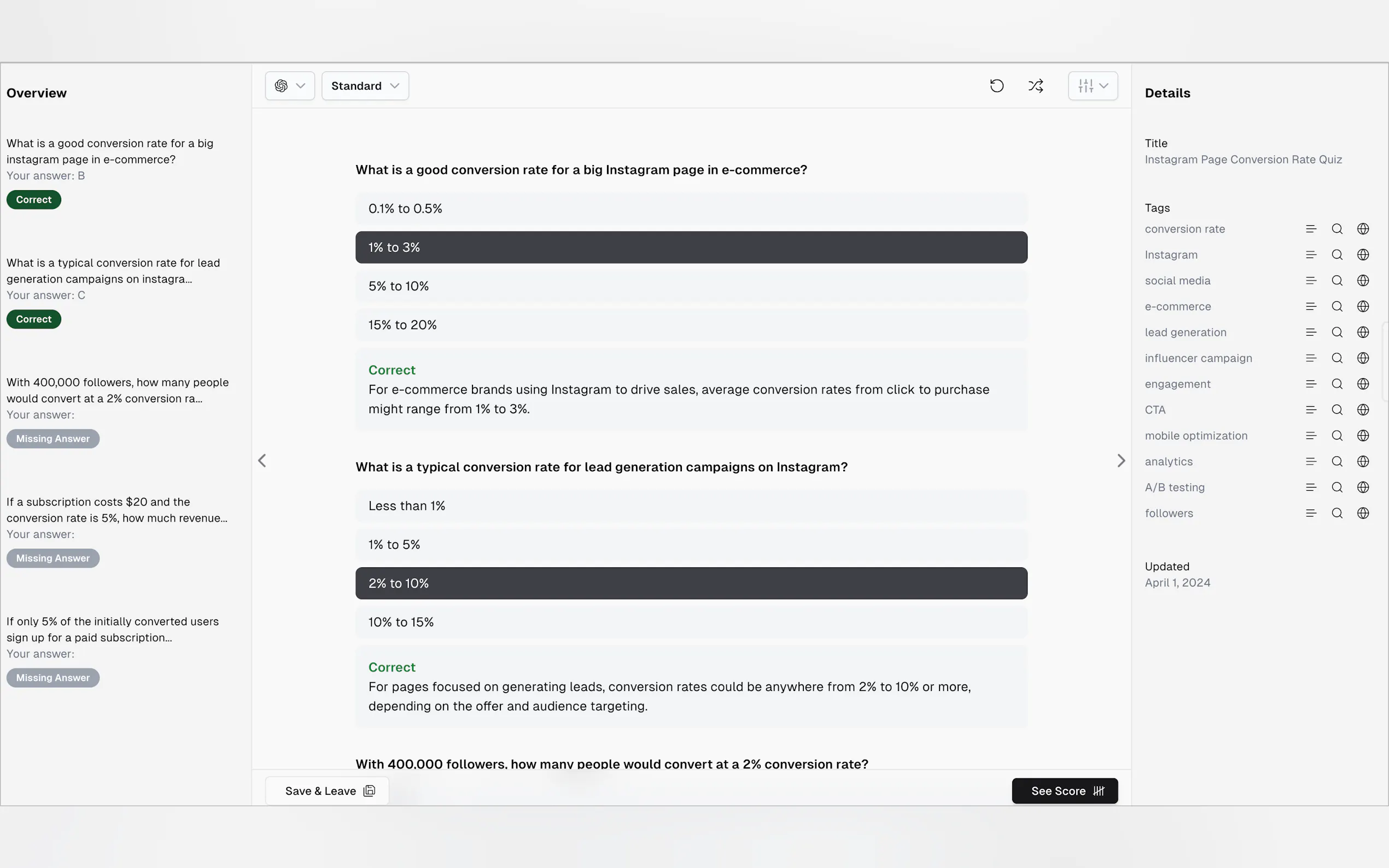The image size is (1389, 868).
Task: Click the search icon next to Instagram tag
Action: coord(1337,255)
